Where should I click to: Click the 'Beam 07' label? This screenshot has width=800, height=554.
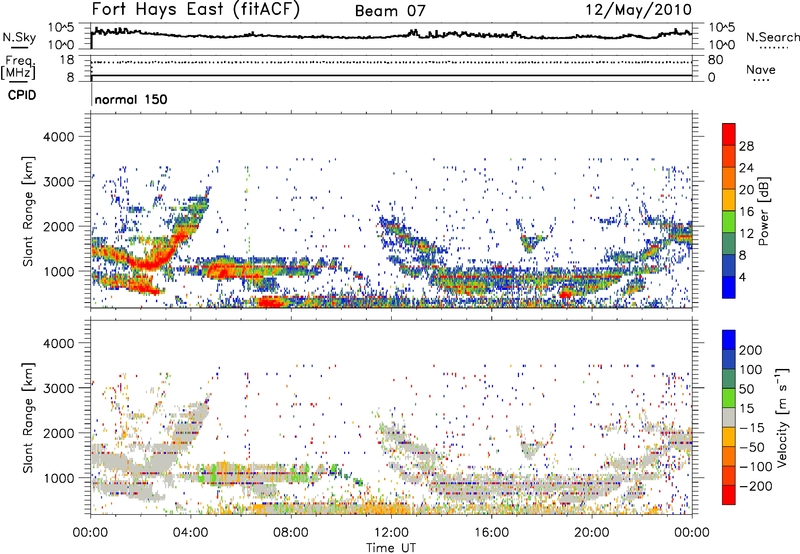tap(390, 11)
